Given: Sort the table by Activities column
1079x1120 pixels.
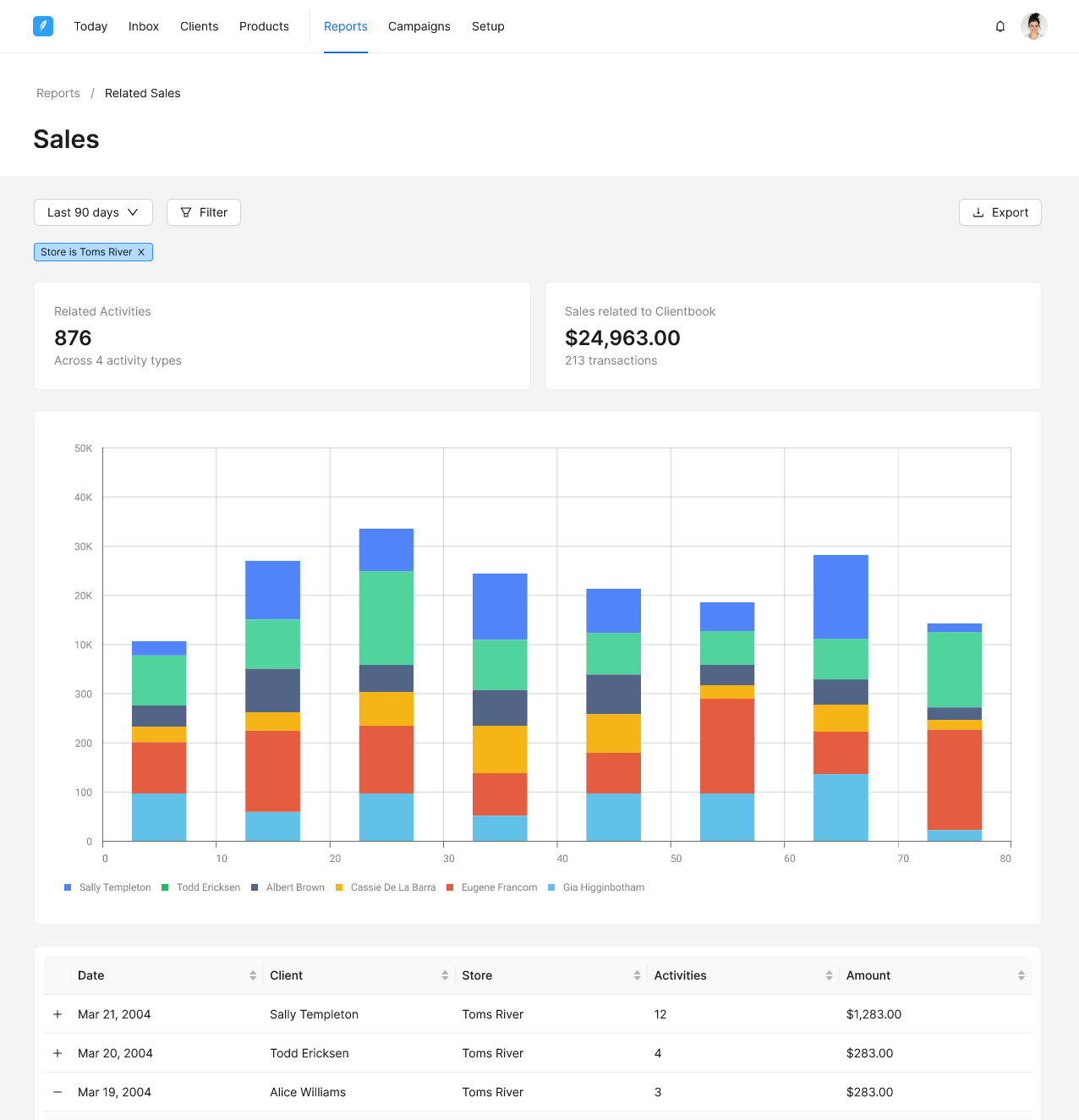Looking at the screenshot, I should [x=829, y=975].
